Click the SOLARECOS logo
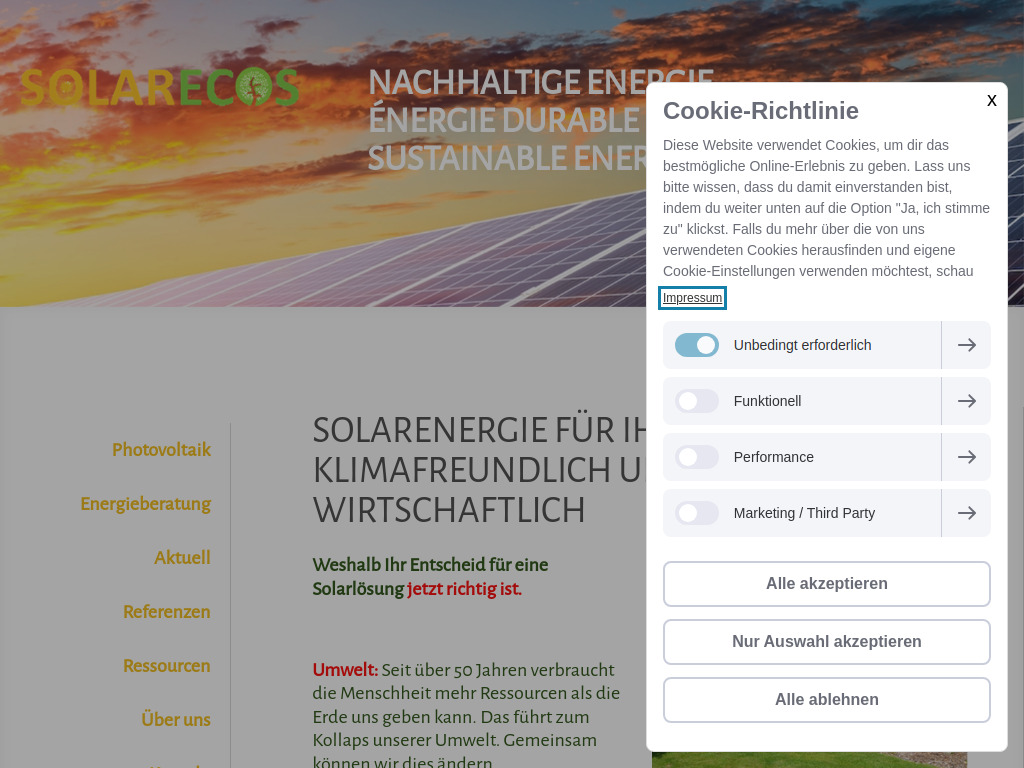 coord(160,88)
